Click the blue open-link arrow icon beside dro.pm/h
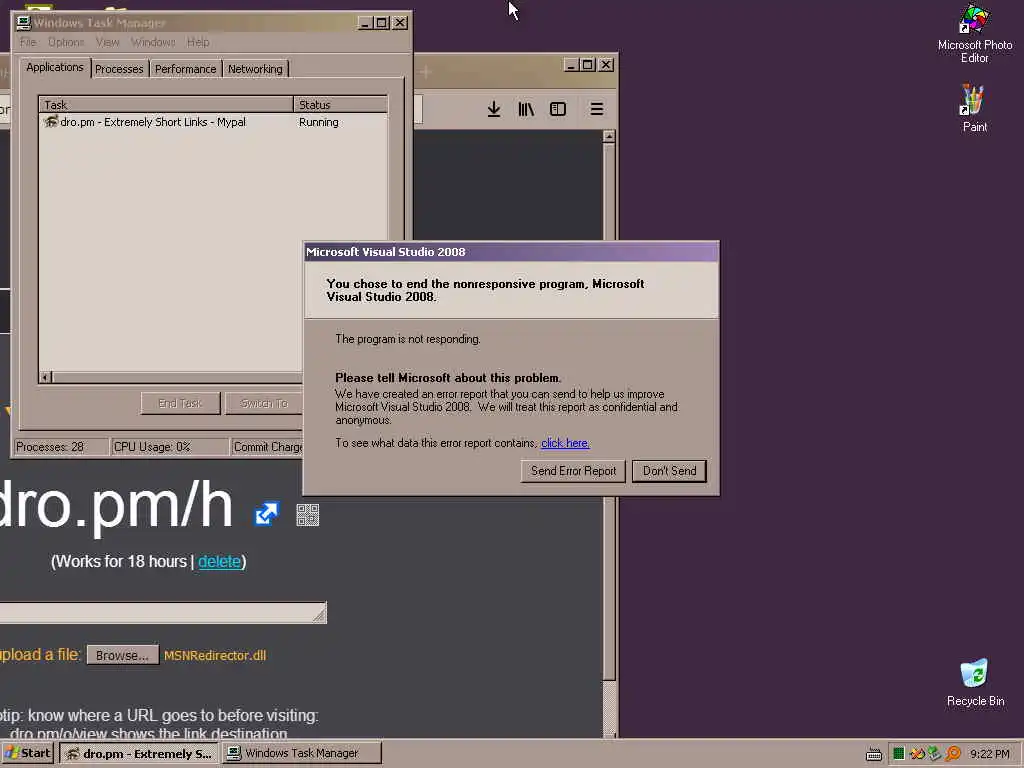The height and width of the screenshot is (768, 1024). pyautogui.click(x=266, y=514)
